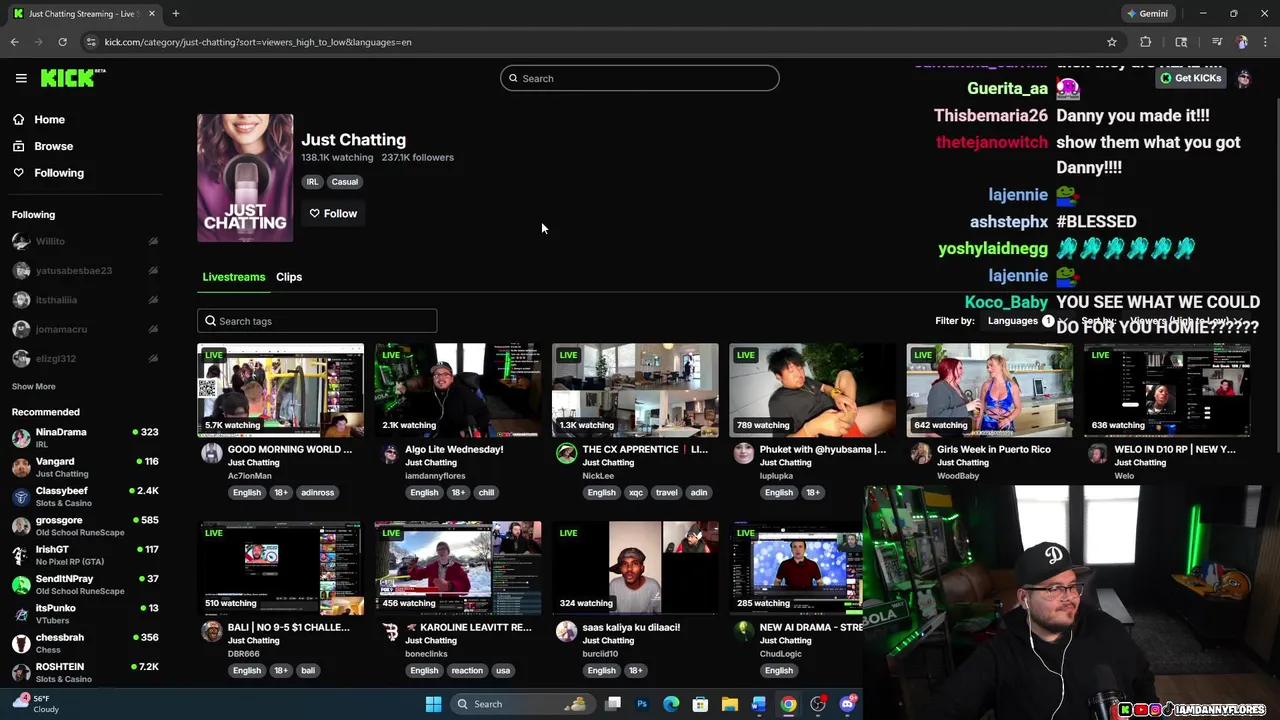Select chill tag on iamdannyflores stream

click(x=486, y=492)
